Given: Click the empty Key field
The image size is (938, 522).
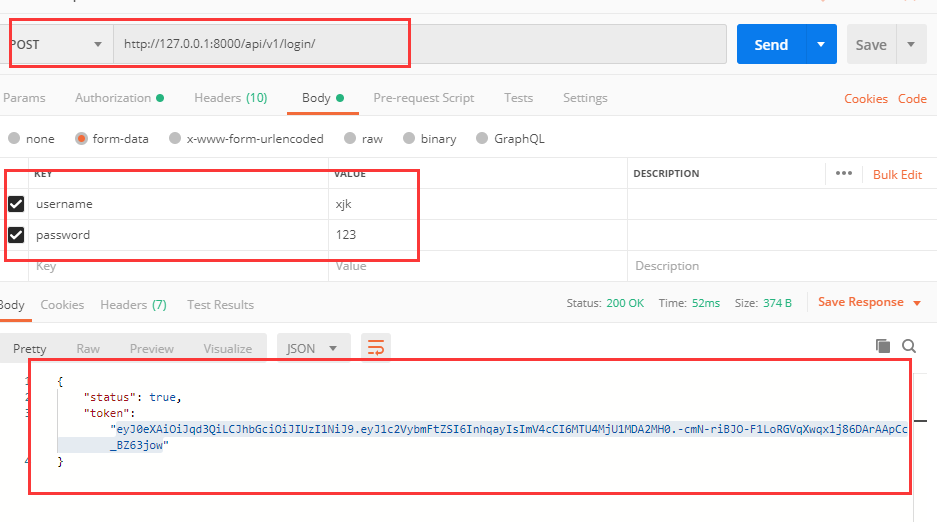Looking at the screenshot, I should (178, 266).
